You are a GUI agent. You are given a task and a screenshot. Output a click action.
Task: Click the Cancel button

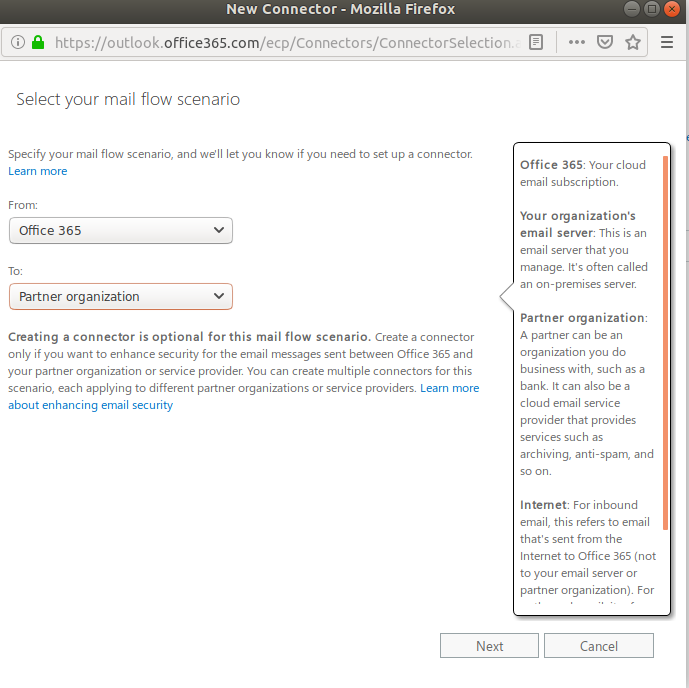click(598, 645)
